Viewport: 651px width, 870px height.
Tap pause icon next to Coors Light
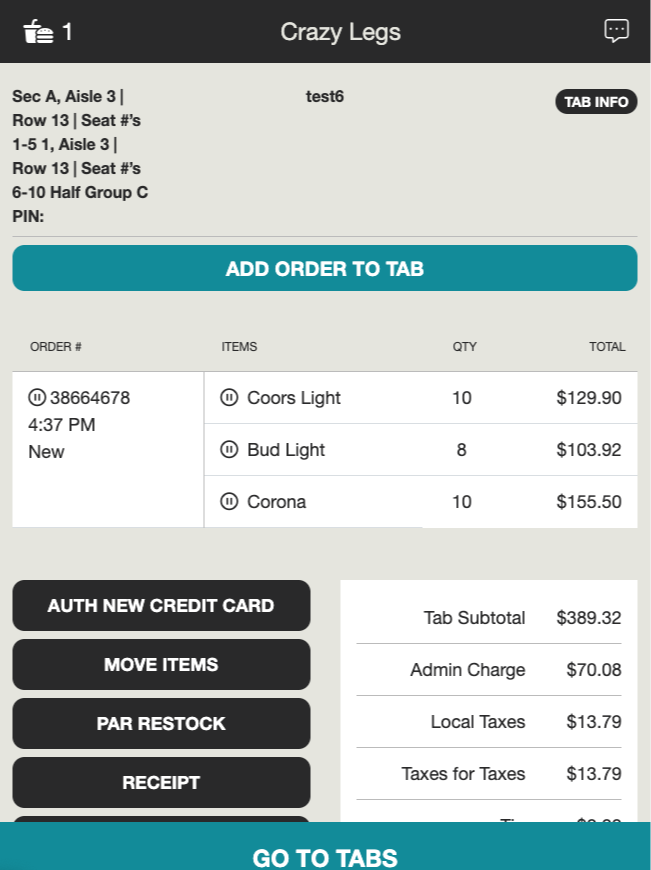coord(229,397)
